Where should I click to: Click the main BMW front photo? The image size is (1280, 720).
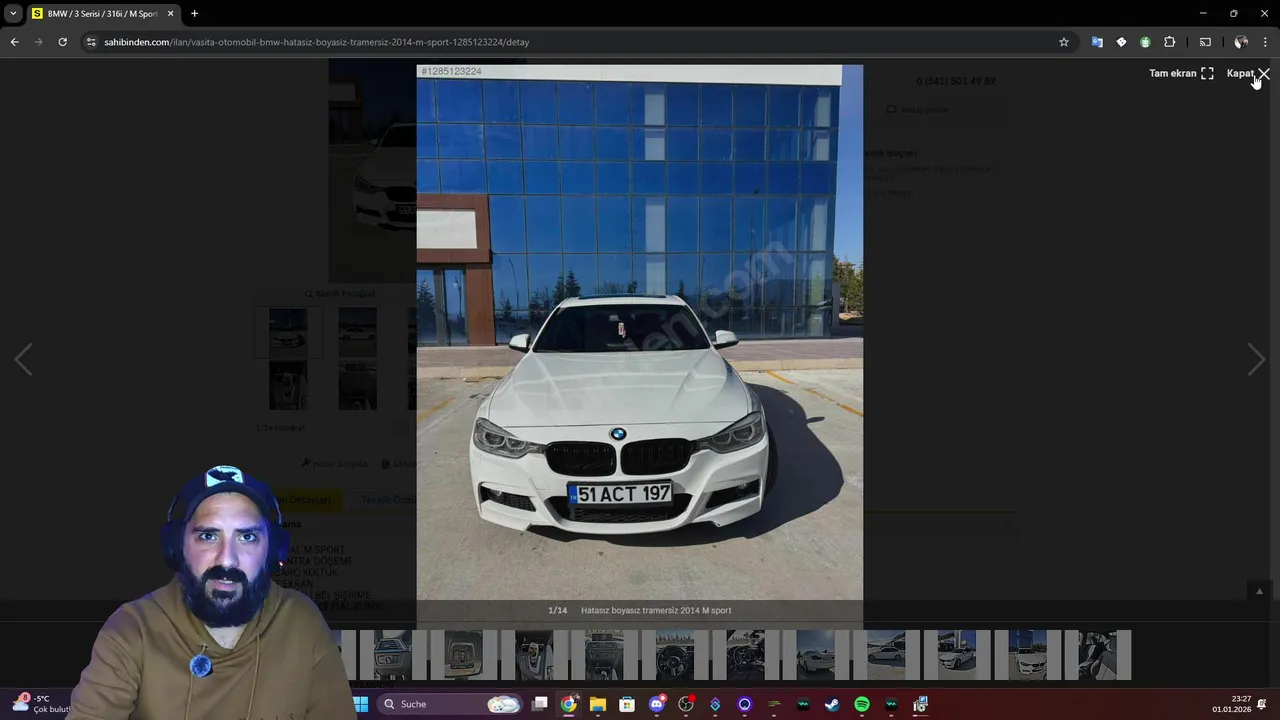(639, 332)
